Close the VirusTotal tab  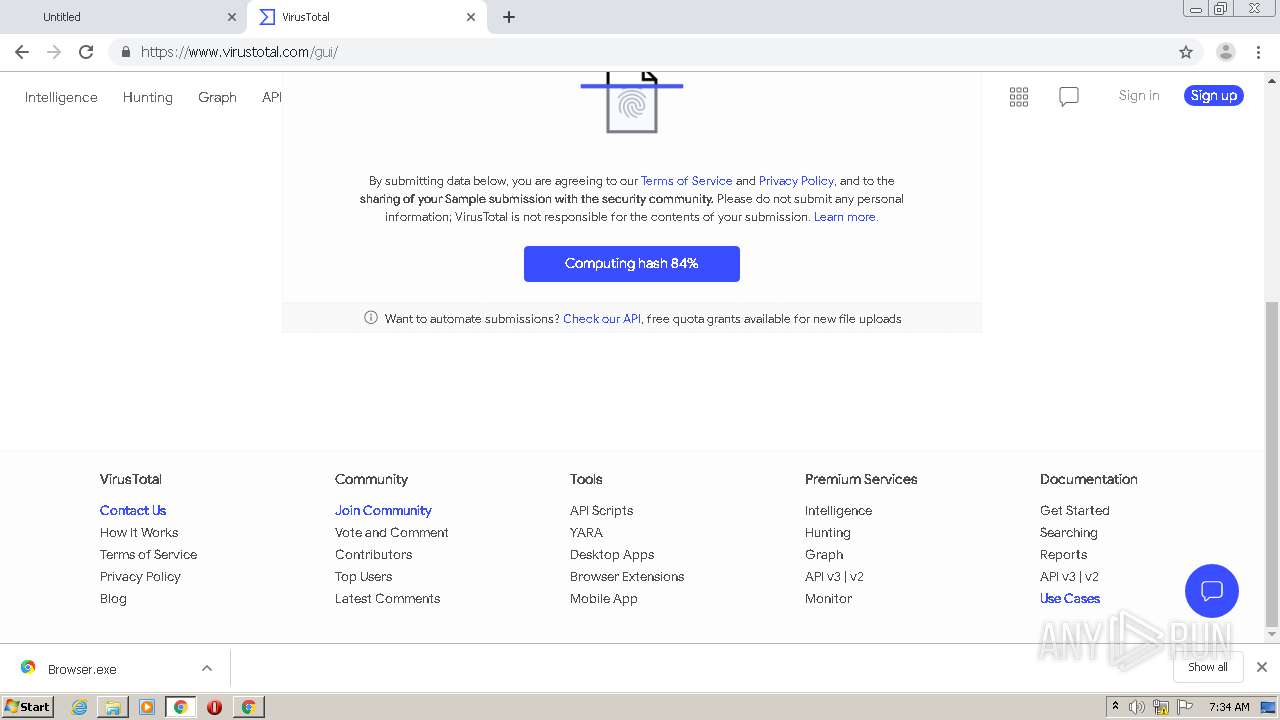tap(471, 17)
